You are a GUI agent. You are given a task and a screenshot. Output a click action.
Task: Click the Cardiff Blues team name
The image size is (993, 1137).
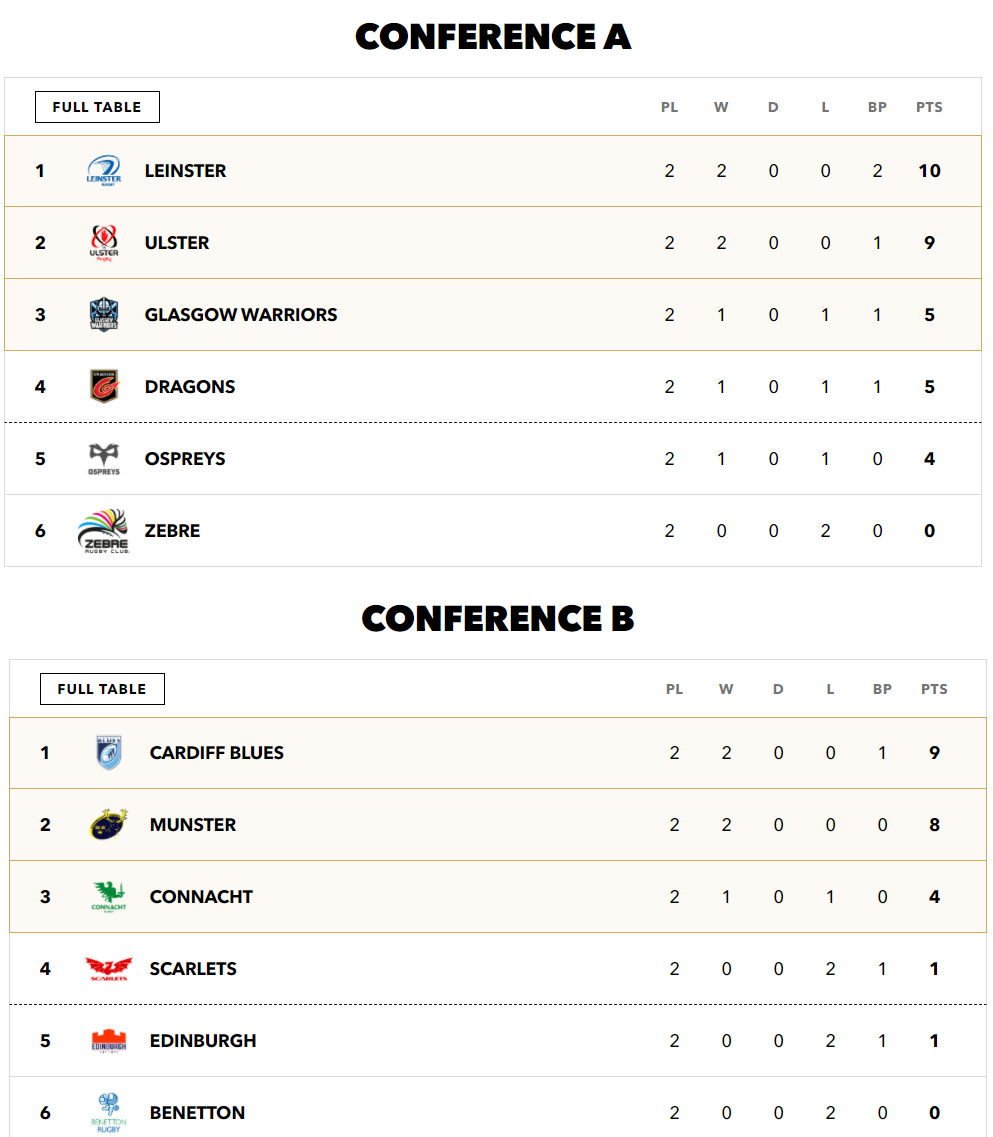pos(216,752)
